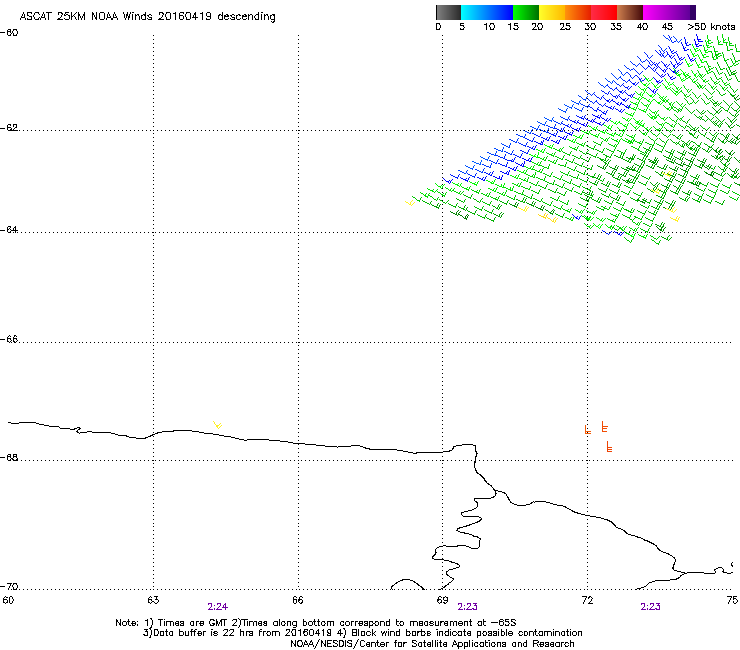Click the legend scale number '10'
The width and height of the screenshot is (740, 650).
click(x=489, y=27)
